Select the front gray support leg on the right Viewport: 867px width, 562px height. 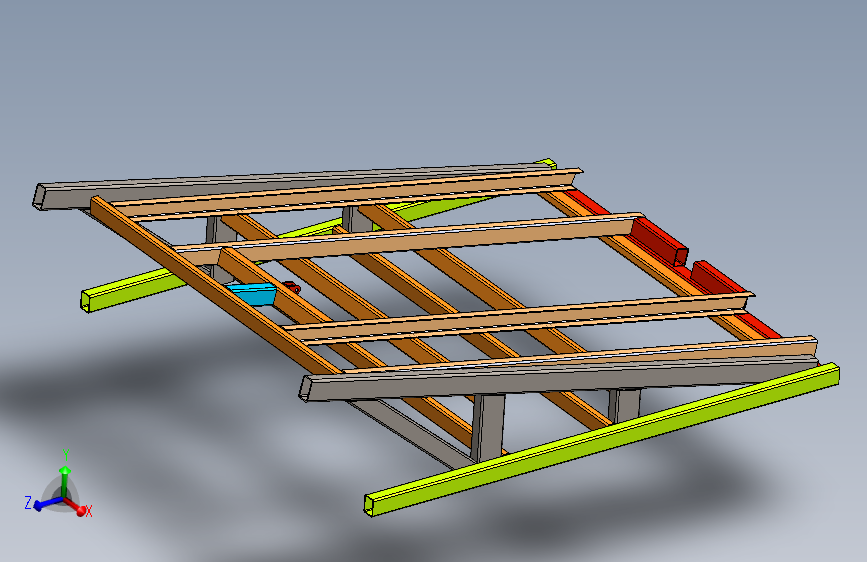[x=624, y=405]
